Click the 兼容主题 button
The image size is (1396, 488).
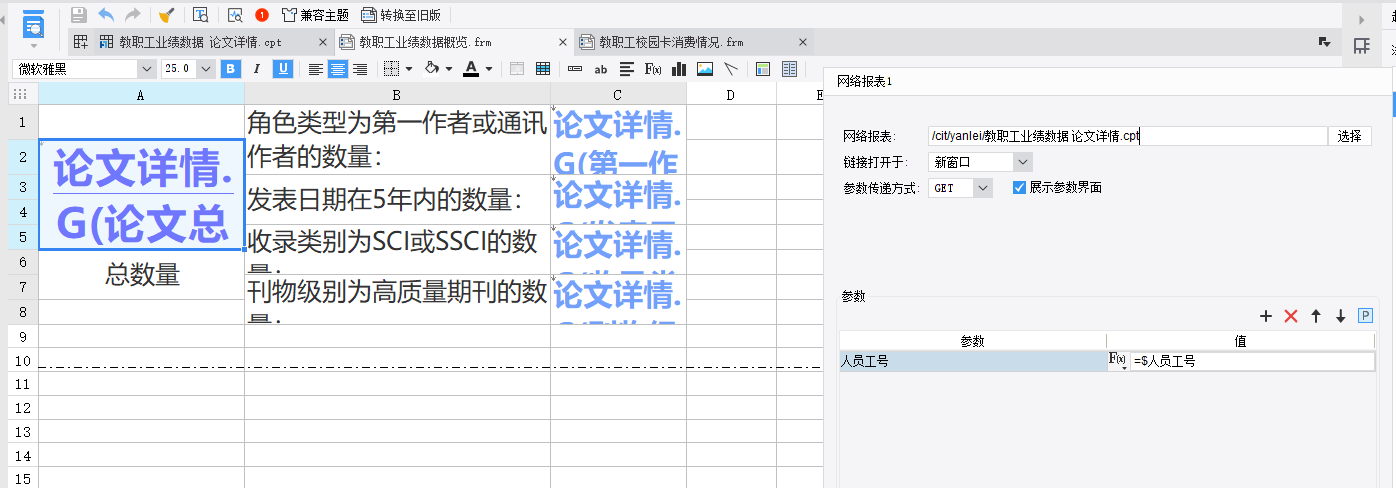pos(315,15)
